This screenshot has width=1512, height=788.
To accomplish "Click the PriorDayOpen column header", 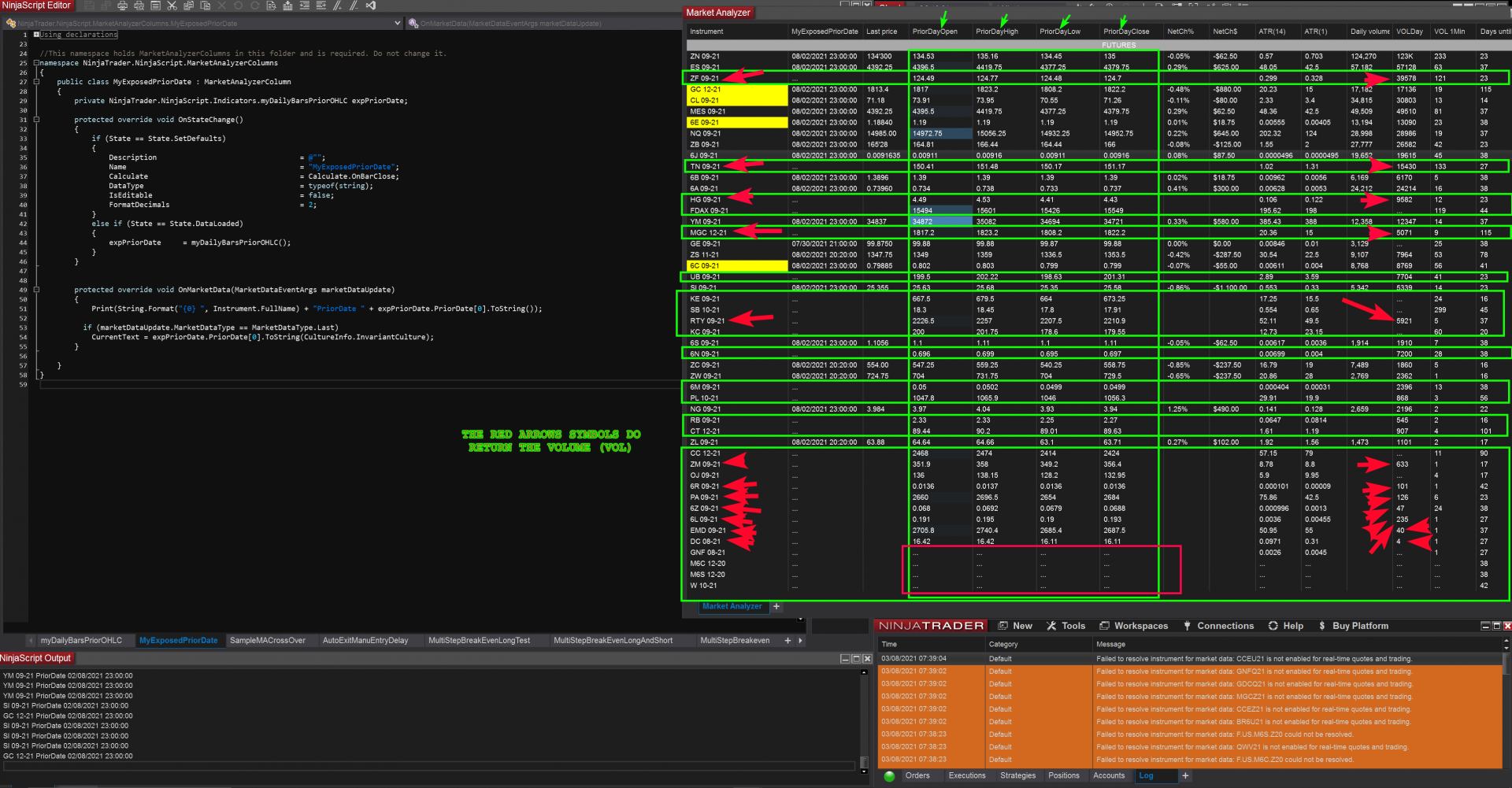I will pyautogui.click(x=939, y=31).
